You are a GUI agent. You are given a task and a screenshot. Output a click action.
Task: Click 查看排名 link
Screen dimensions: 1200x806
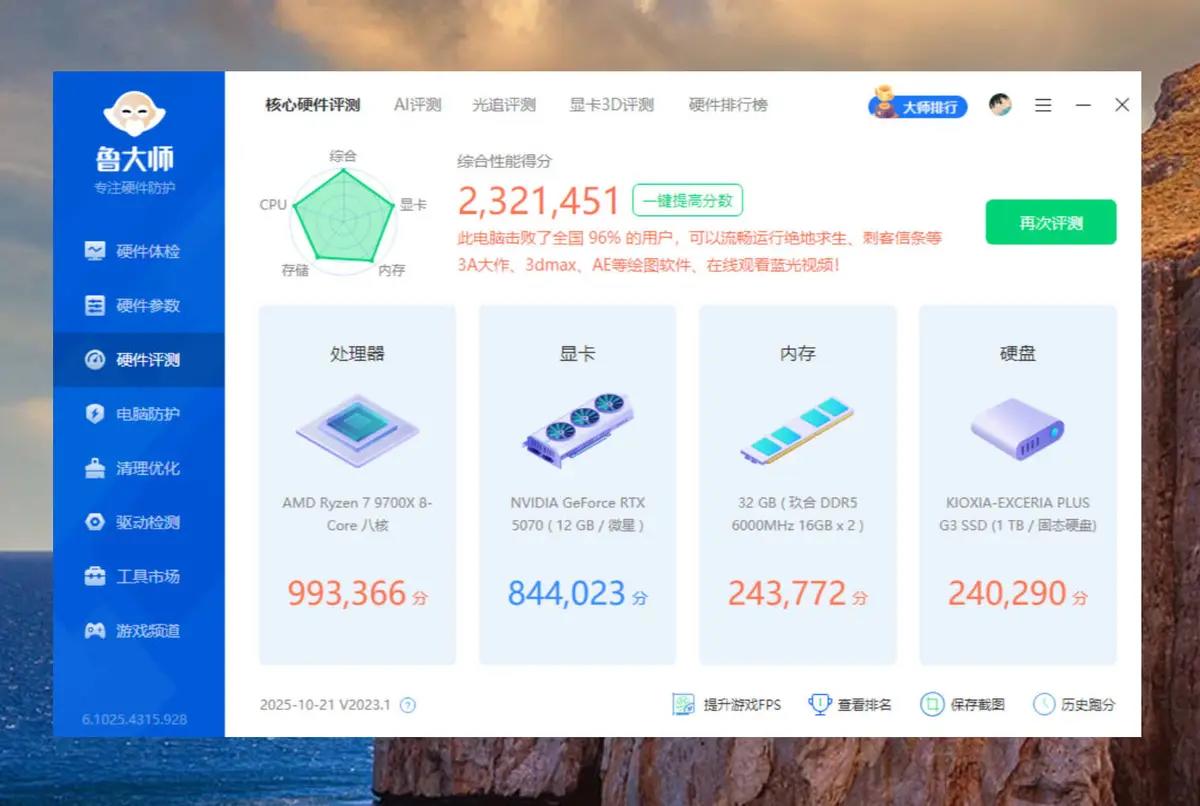[x=850, y=704]
